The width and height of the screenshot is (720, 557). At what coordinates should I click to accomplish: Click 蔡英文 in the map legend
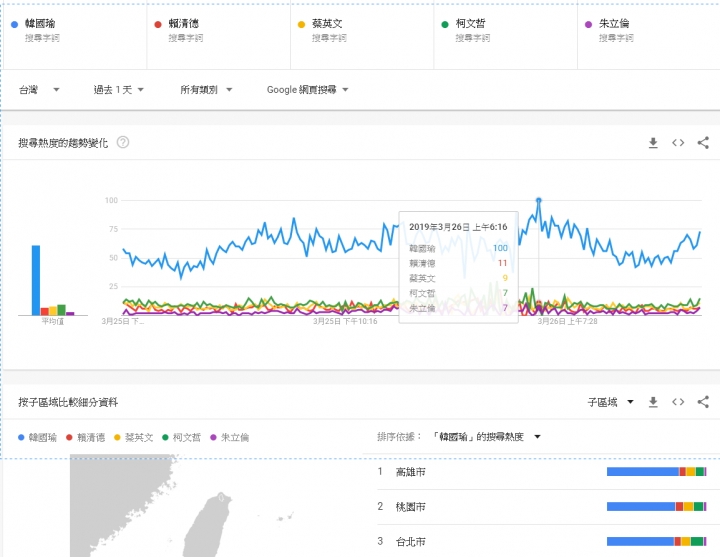pos(134,437)
